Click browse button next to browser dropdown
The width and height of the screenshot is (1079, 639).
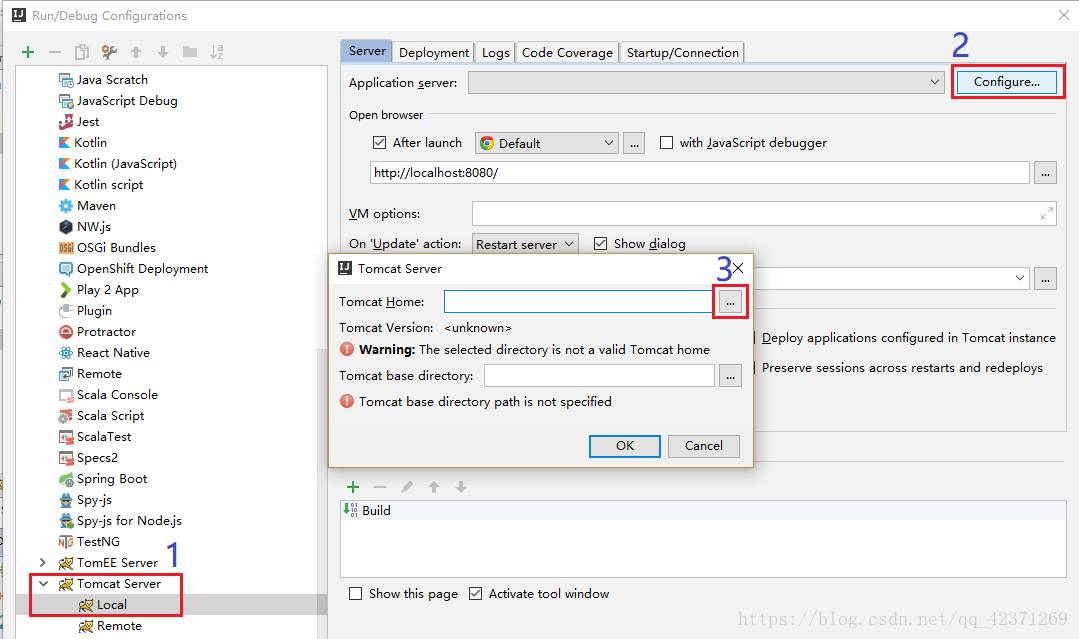(x=634, y=143)
